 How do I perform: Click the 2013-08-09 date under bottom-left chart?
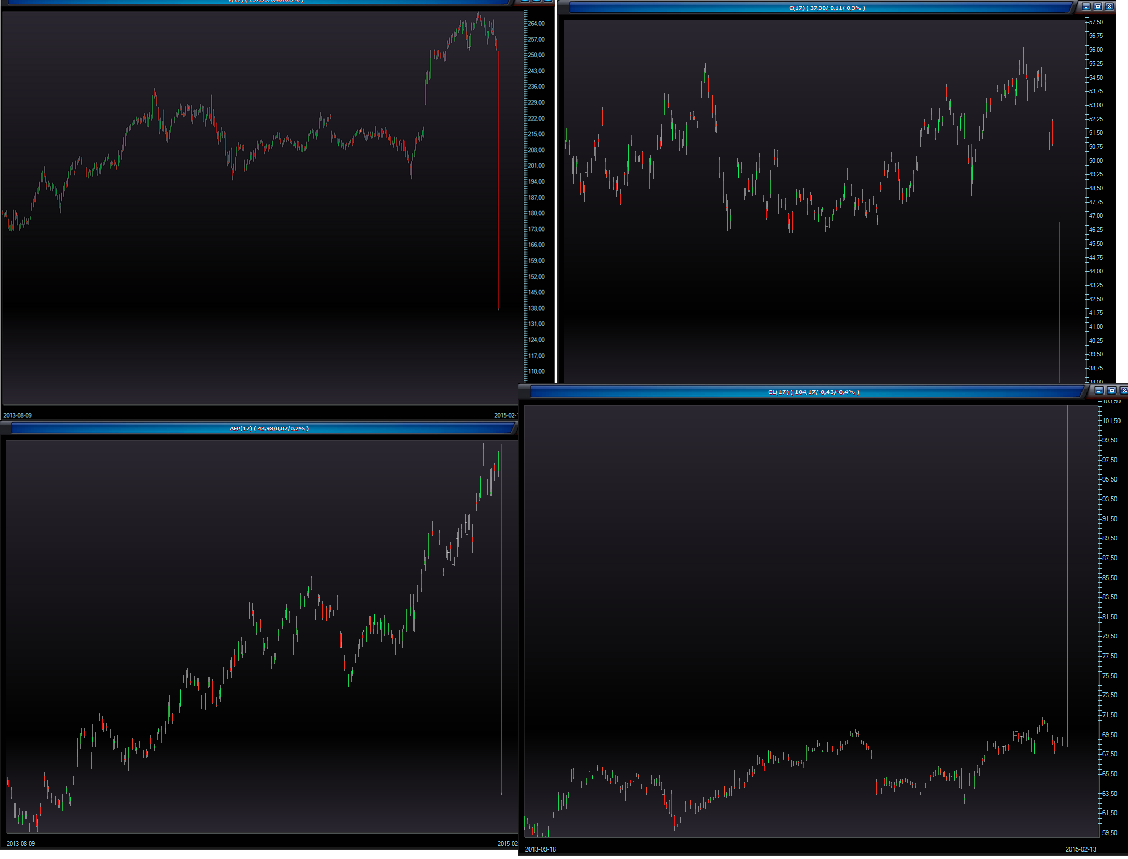click(19, 844)
